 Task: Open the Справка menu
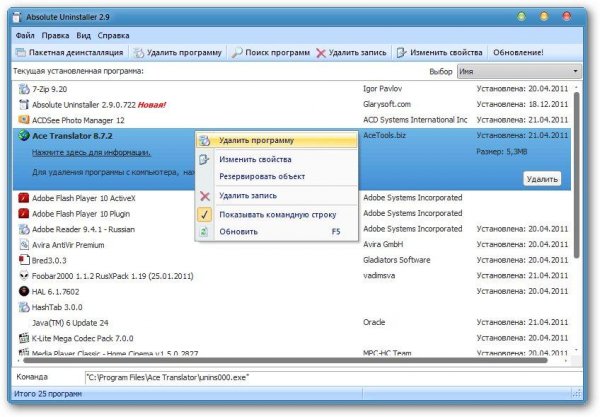pyautogui.click(x=113, y=36)
